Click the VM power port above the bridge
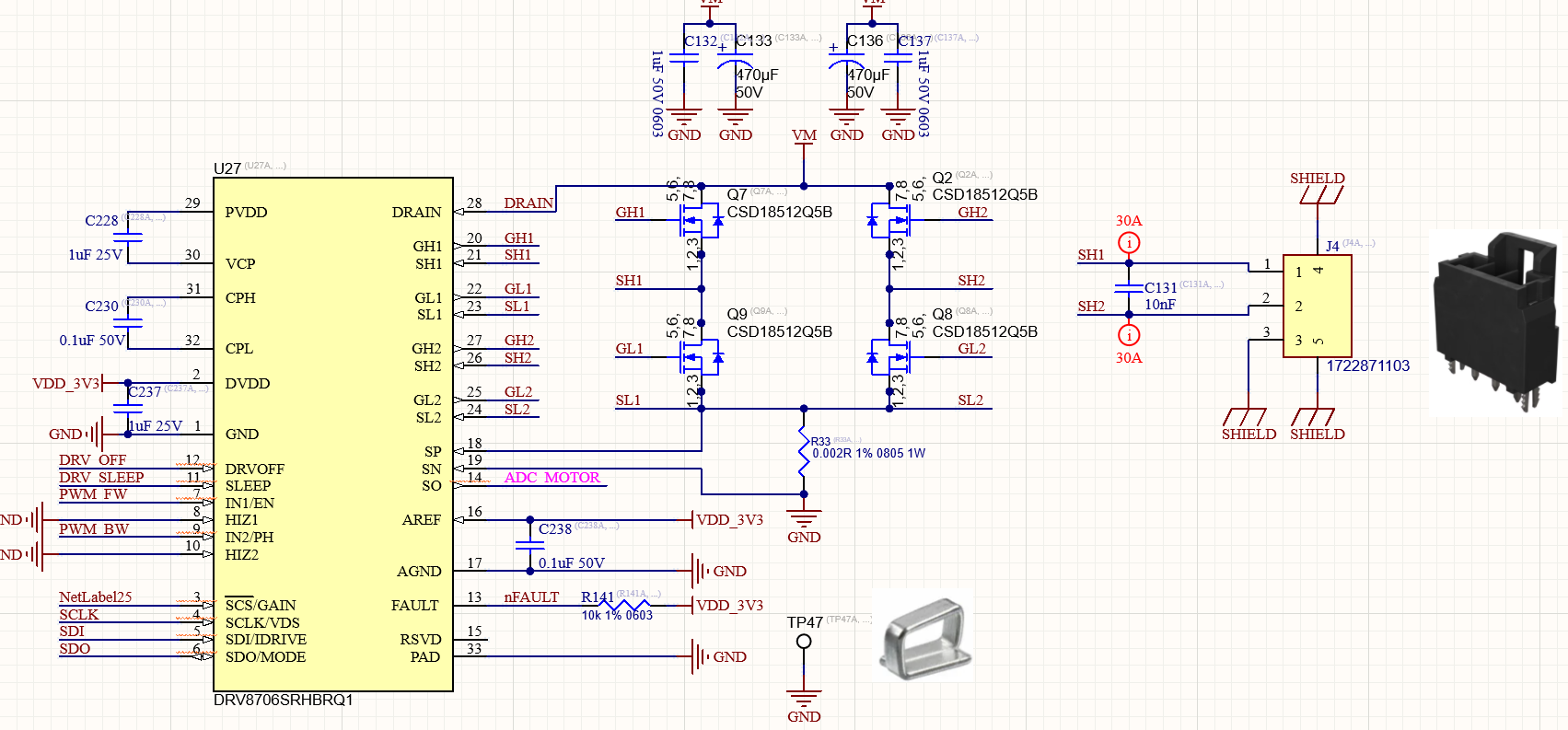The width and height of the screenshot is (1568, 730). tap(804, 135)
